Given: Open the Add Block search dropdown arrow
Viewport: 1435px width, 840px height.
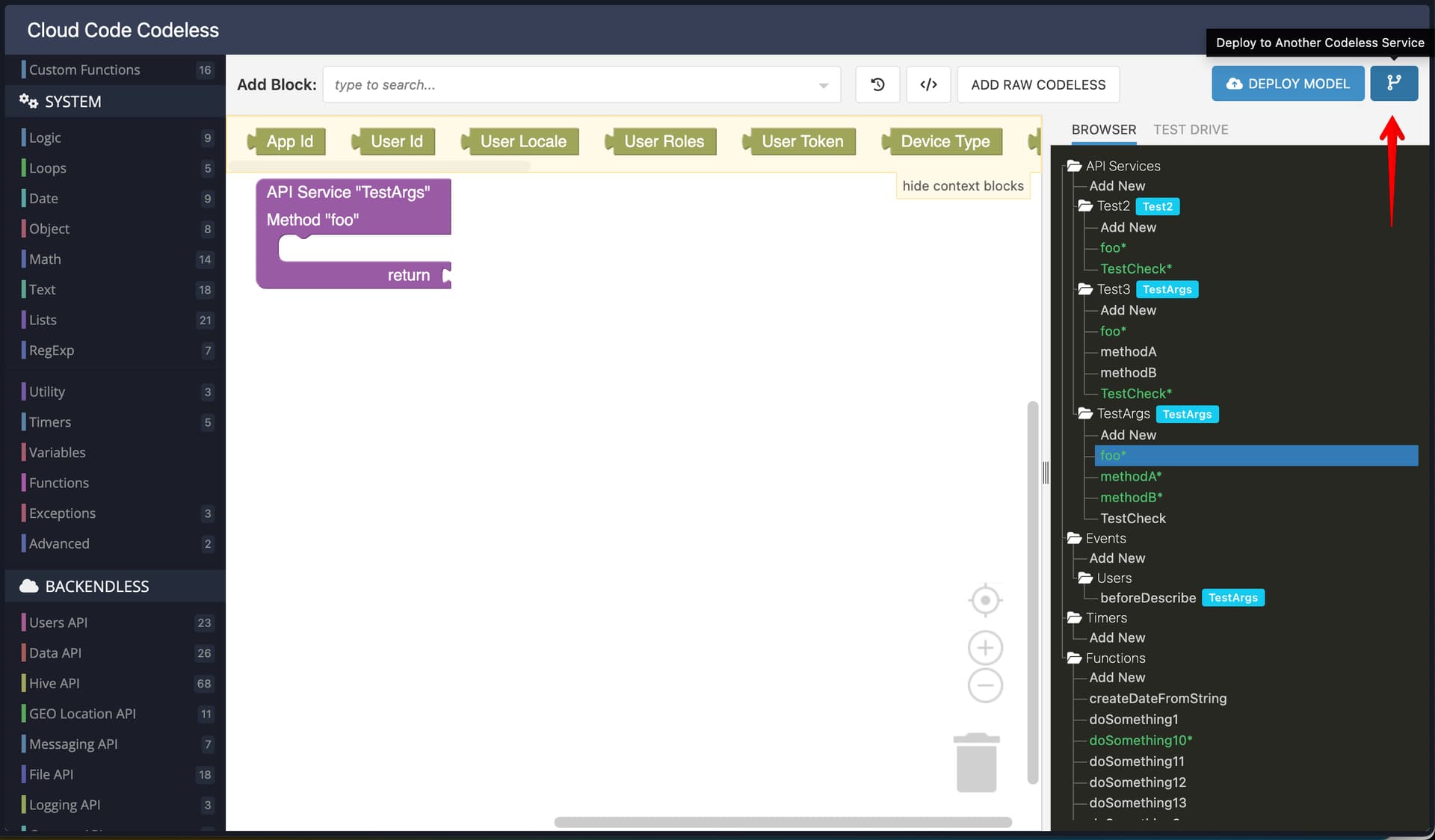Looking at the screenshot, I should (x=823, y=85).
